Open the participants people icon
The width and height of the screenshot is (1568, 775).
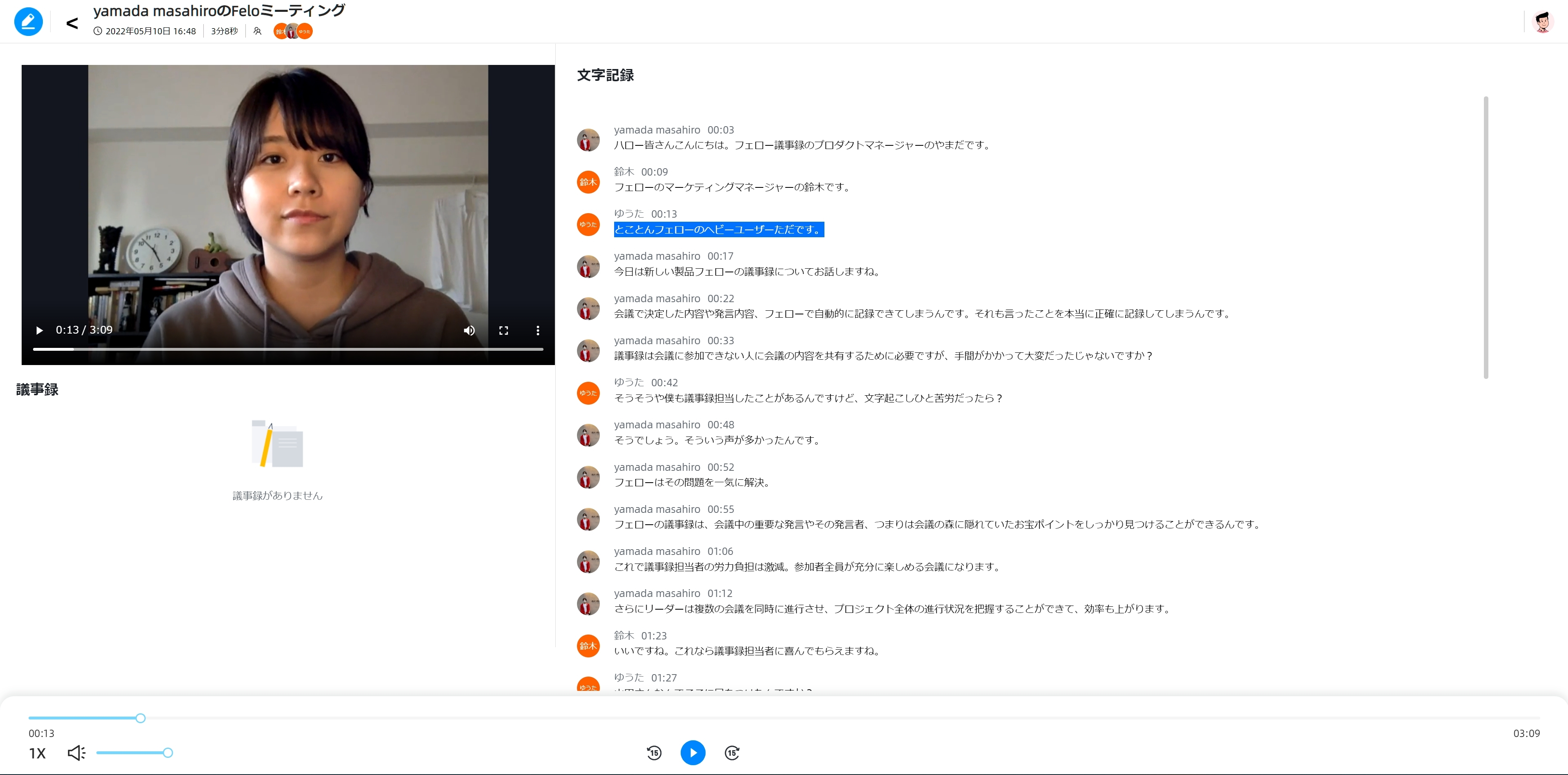258,31
